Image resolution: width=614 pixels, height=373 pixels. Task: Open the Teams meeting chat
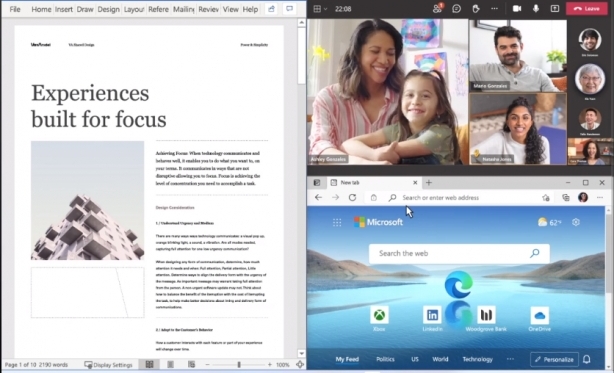pos(457,9)
